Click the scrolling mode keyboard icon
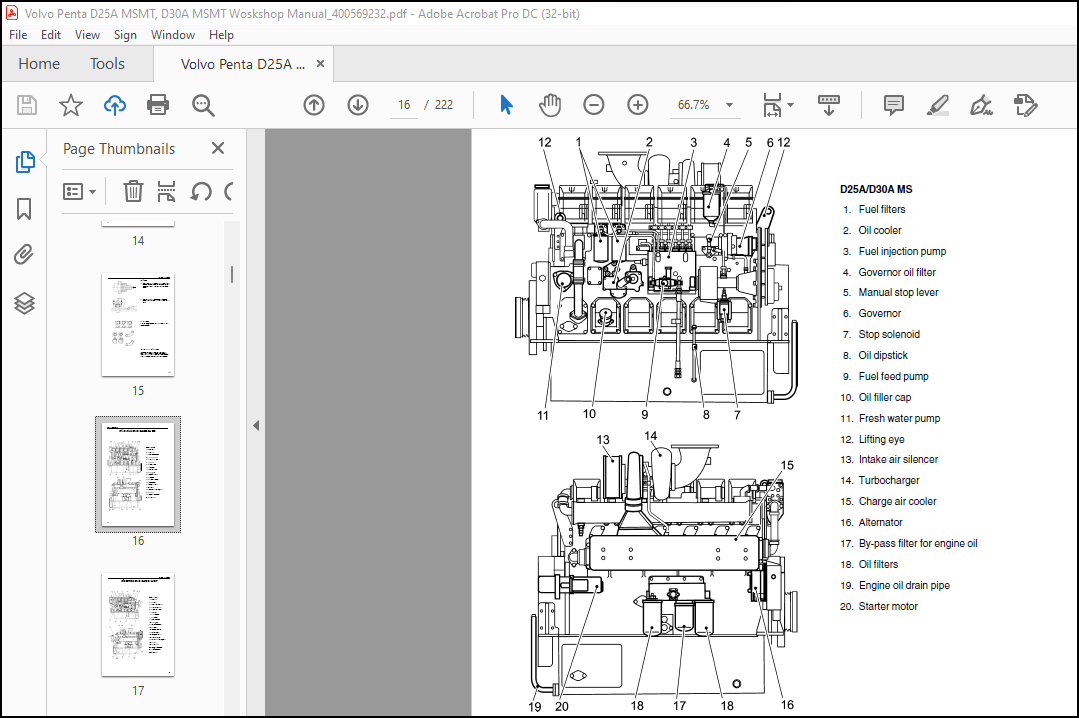The image size is (1079, 718). pyautogui.click(x=829, y=105)
